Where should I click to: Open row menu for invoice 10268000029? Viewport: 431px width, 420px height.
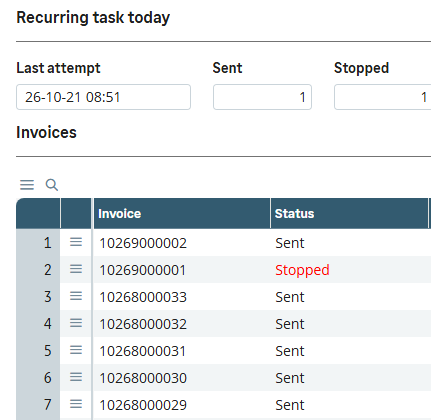(76, 404)
